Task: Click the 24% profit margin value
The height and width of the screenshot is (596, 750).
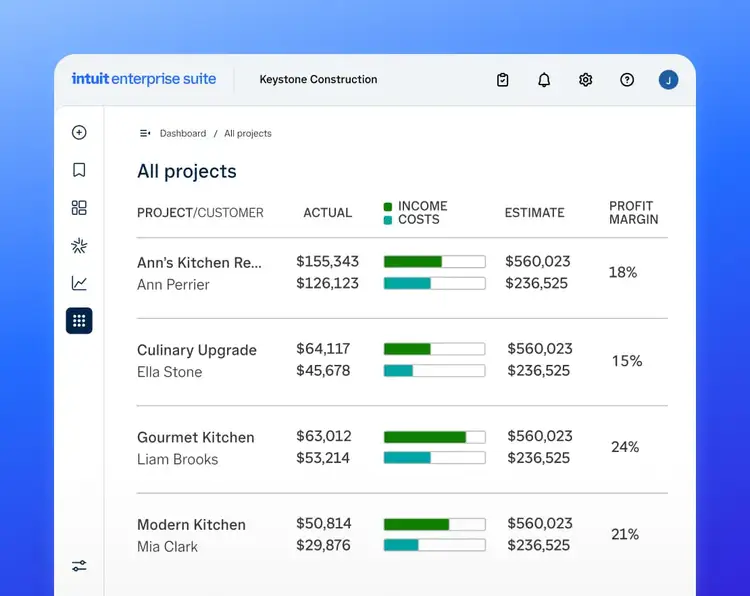Action: click(625, 447)
